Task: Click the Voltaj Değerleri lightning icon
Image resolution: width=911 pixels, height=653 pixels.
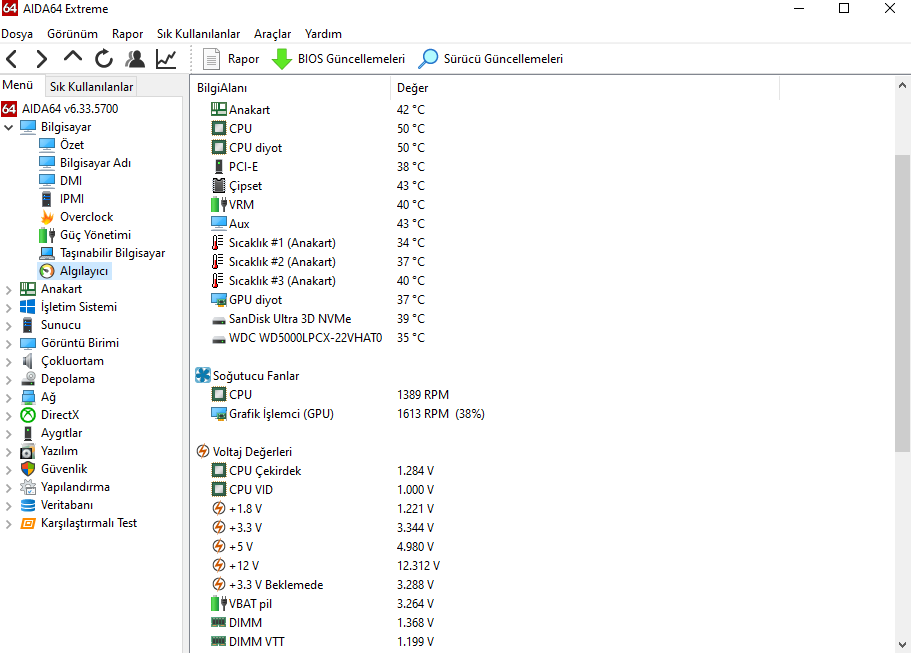Action: pos(203,451)
